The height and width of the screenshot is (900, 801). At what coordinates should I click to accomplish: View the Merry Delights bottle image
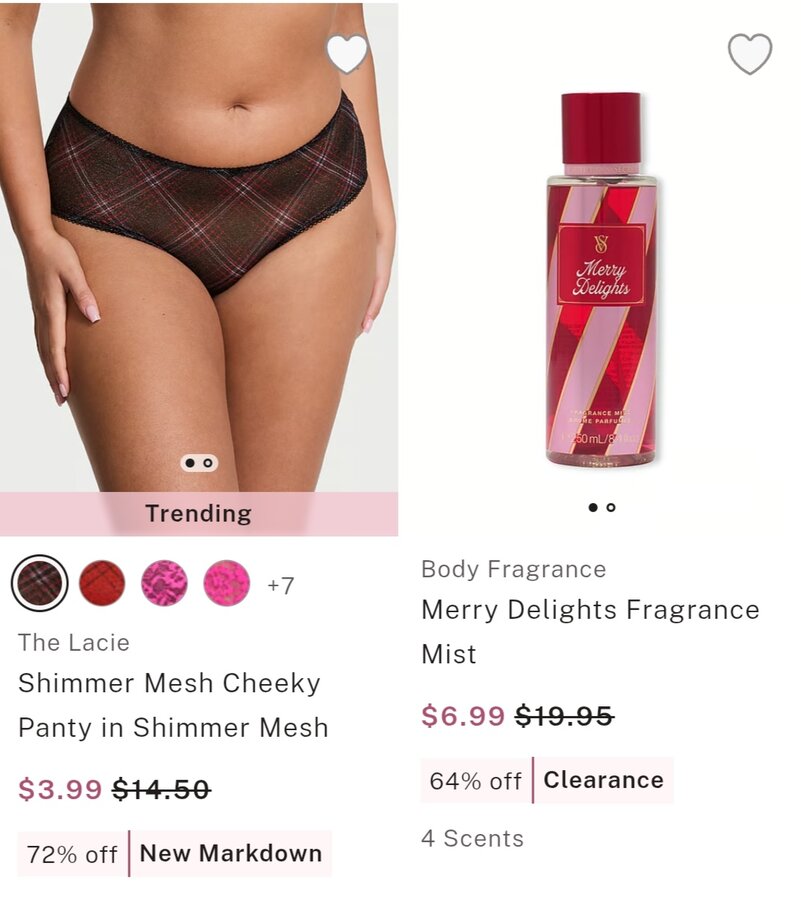click(601, 280)
